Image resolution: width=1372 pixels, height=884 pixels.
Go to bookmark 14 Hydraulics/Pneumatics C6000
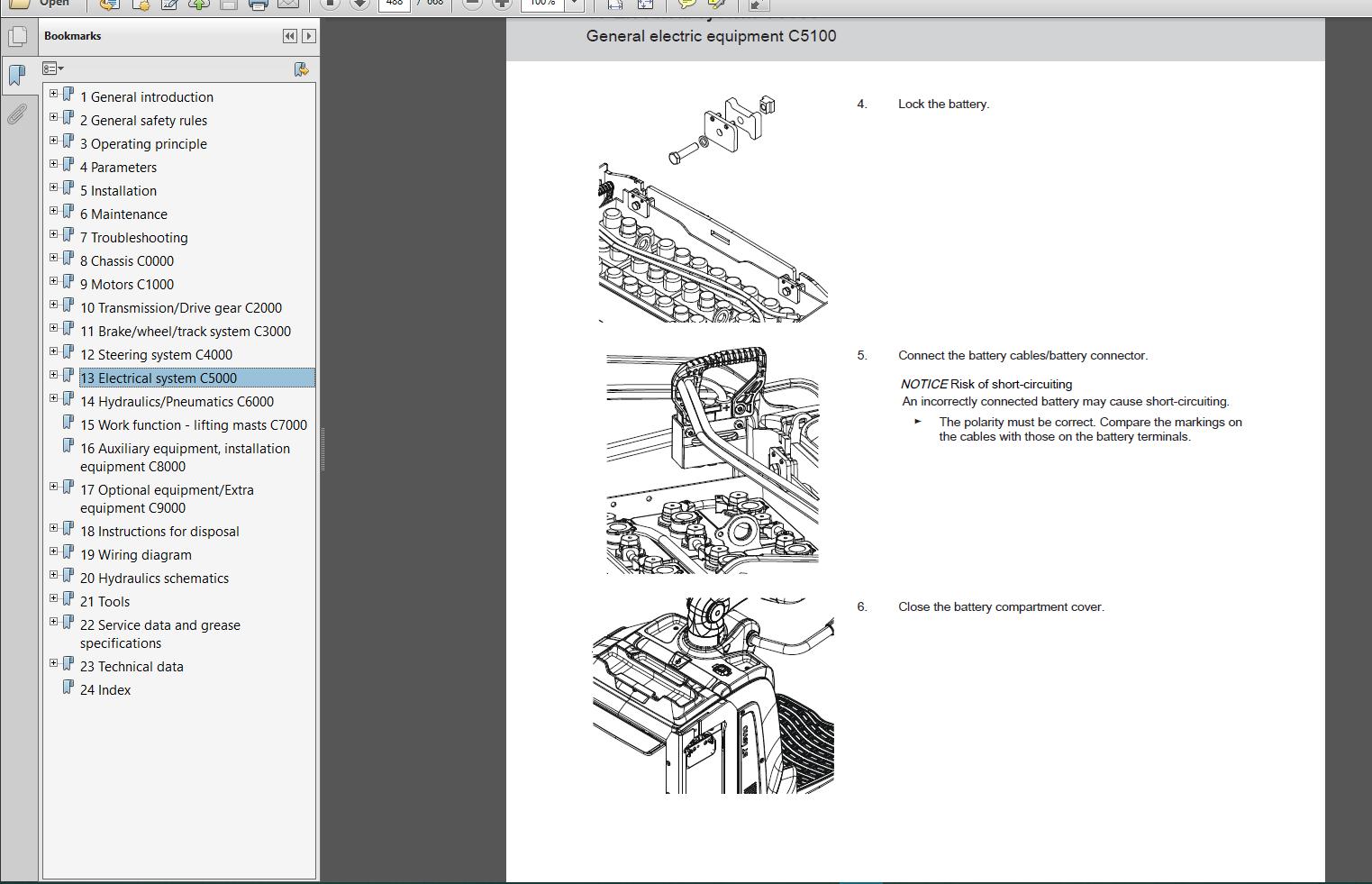click(177, 402)
